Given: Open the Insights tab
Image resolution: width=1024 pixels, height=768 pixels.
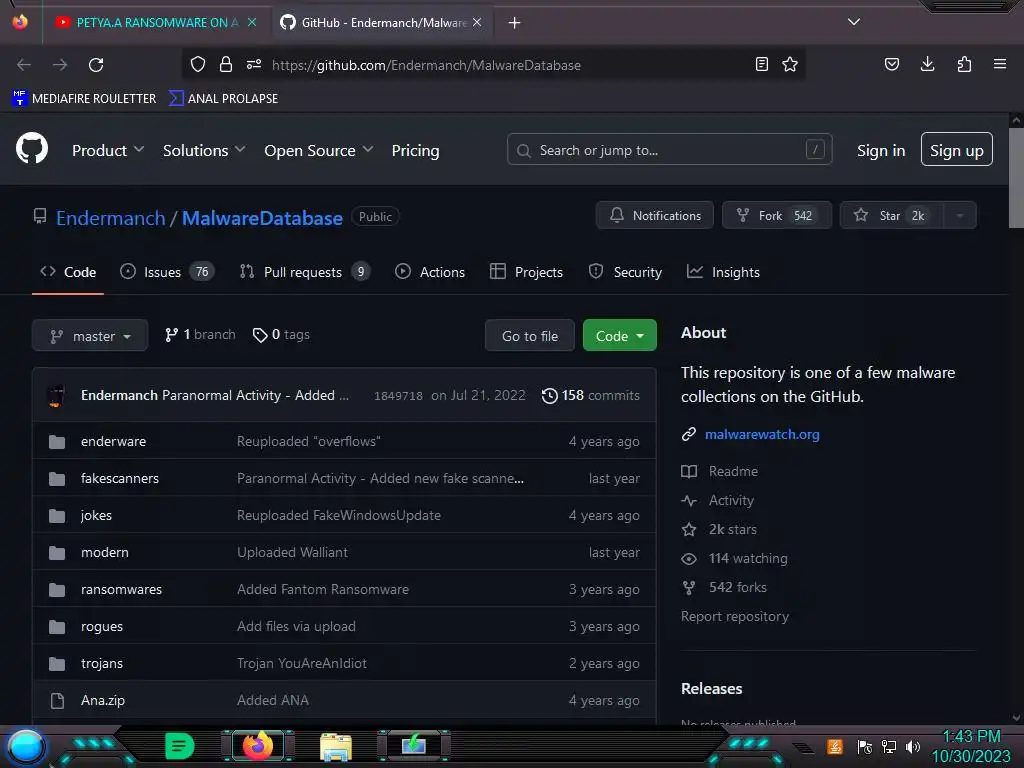Looking at the screenshot, I should click(723, 272).
